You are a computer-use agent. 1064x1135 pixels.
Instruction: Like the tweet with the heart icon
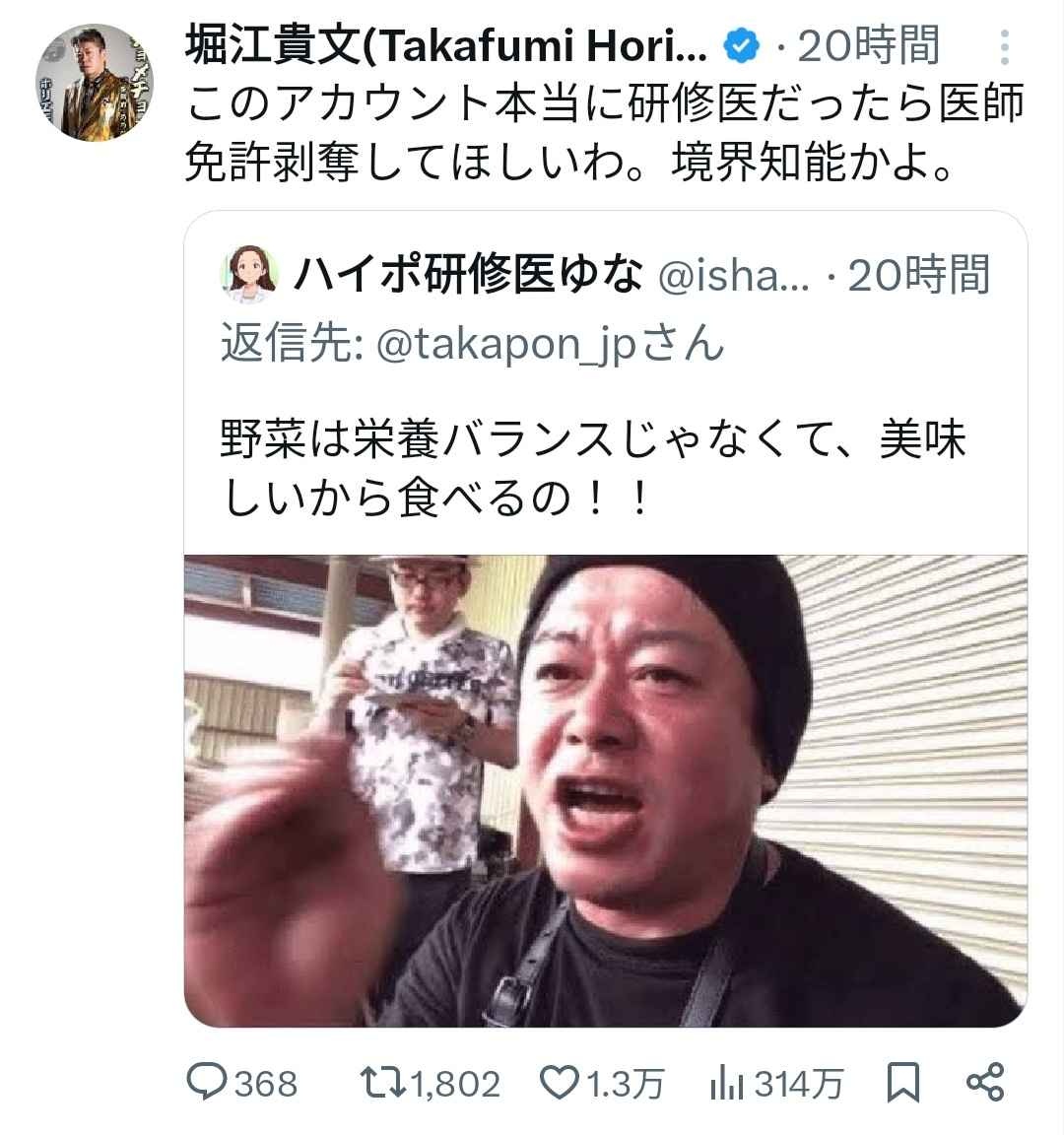pyautogui.click(x=561, y=1083)
